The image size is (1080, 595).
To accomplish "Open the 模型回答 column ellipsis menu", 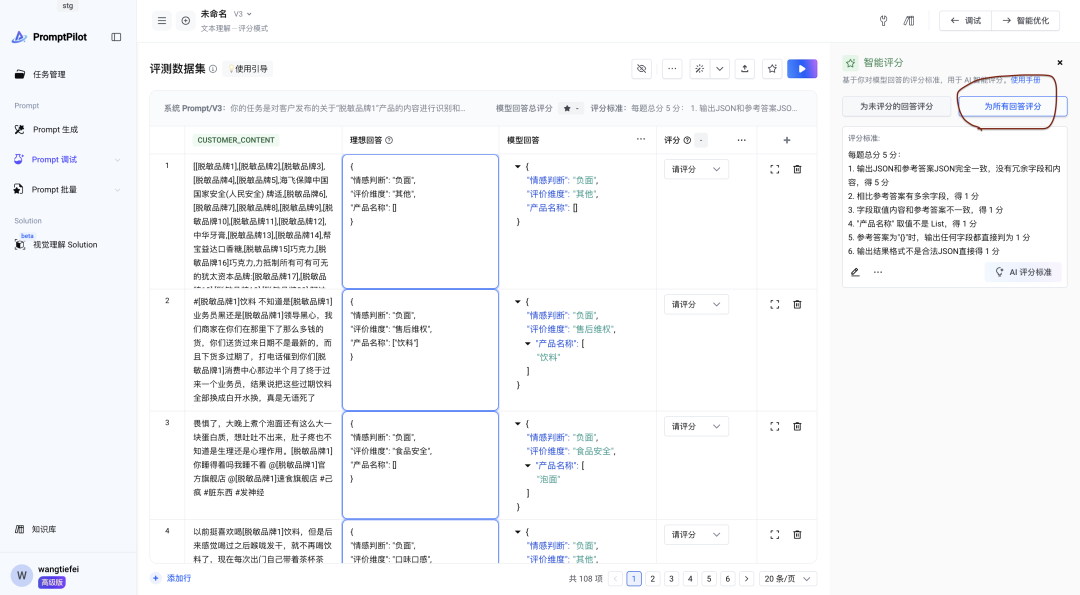I will [x=641, y=140].
